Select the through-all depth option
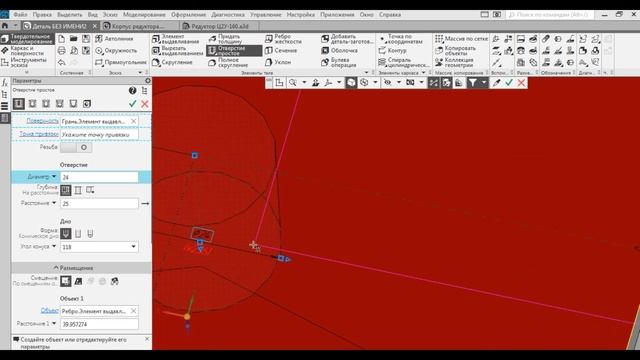The image size is (640, 360). (x=78, y=190)
